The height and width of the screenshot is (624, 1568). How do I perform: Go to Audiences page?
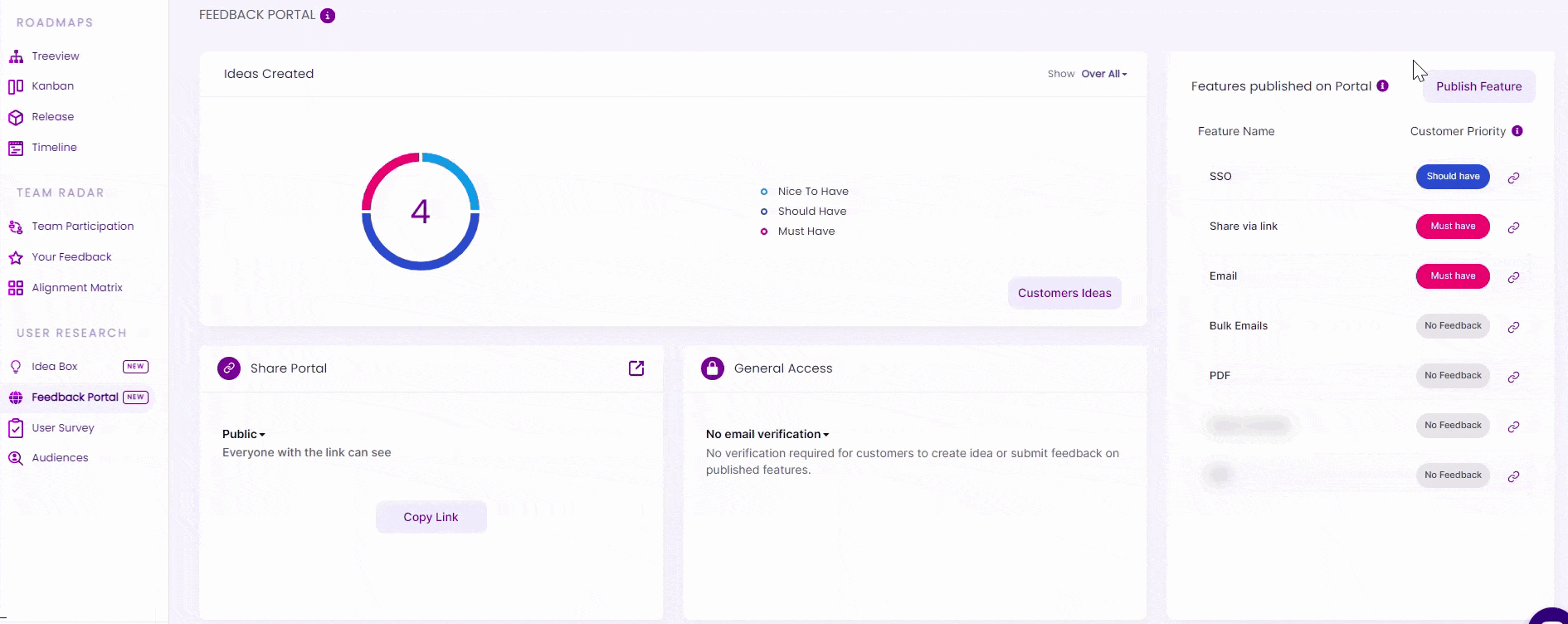(x=60, y=458)
